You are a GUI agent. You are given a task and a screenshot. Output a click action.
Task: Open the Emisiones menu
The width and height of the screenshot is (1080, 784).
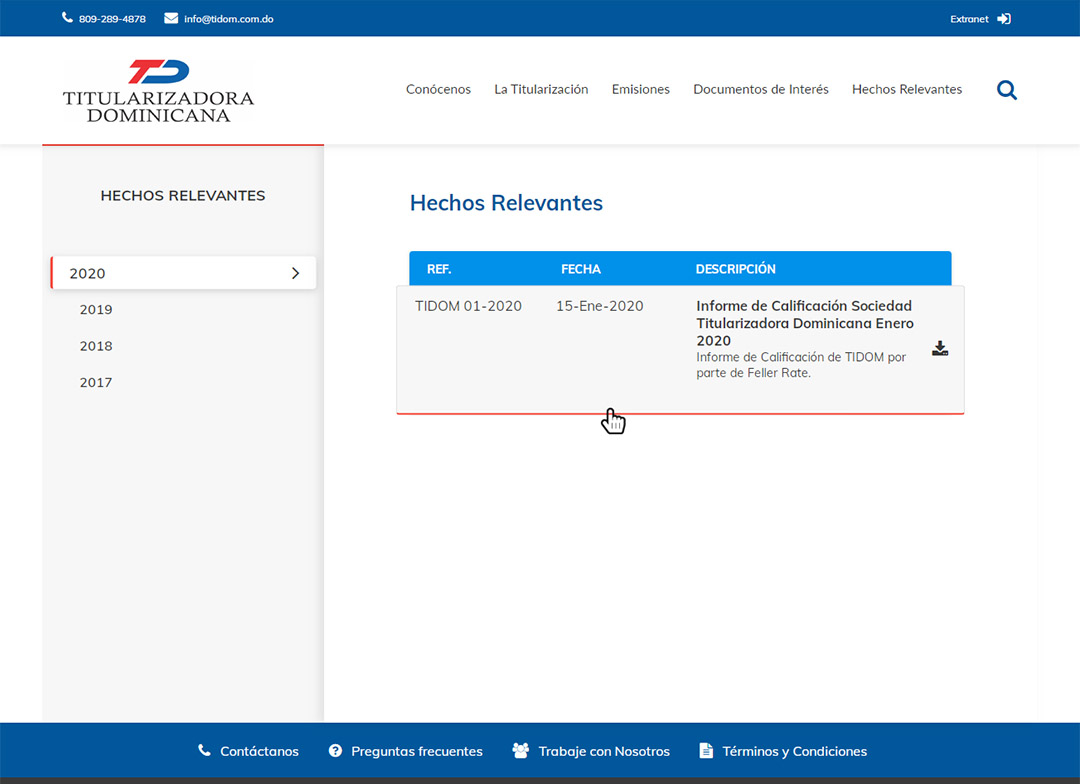[x=640, y=90]
